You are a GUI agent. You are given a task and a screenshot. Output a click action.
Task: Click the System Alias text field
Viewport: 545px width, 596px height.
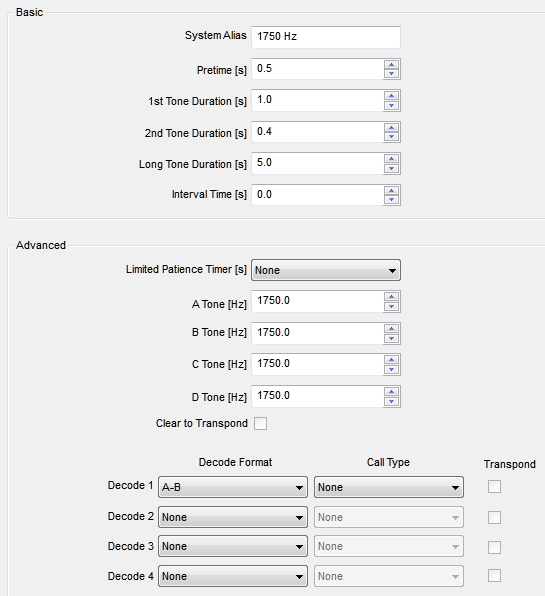click(326, 37)
